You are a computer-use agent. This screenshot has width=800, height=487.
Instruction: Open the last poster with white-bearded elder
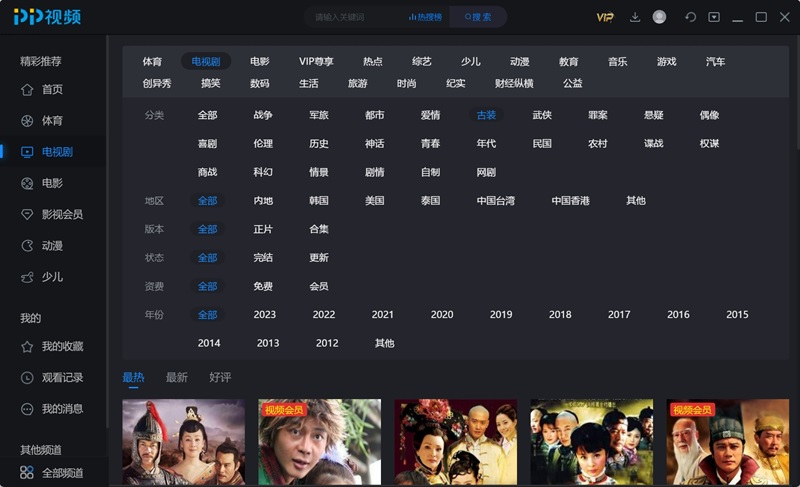pos(728,442)
